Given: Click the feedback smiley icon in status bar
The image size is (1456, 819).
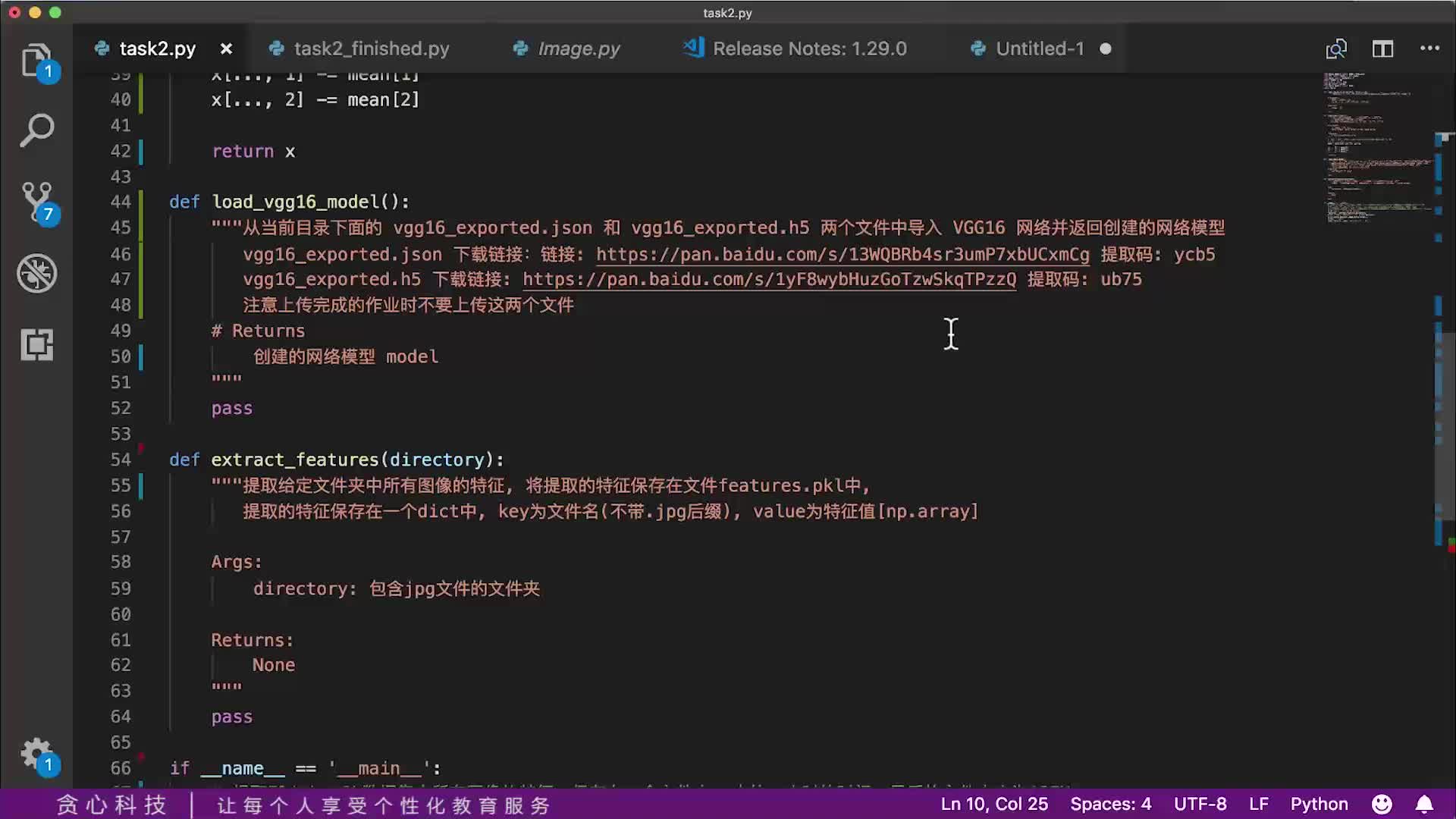Looking at the screenshot, I should tap(1382, 804).
